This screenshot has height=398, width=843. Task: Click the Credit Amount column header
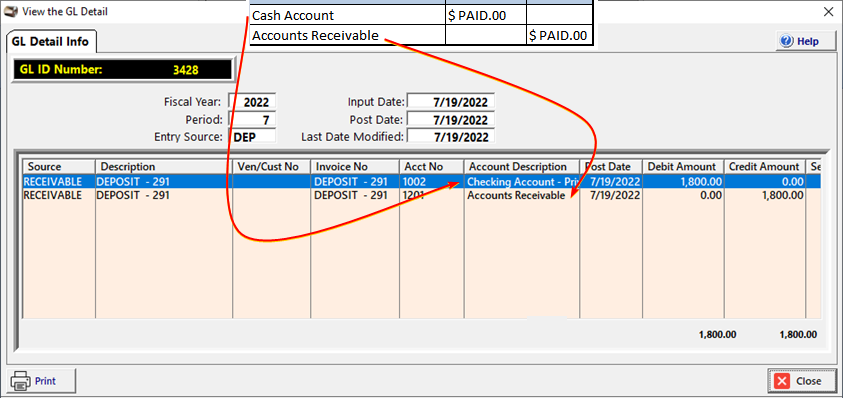click(764, 167)
